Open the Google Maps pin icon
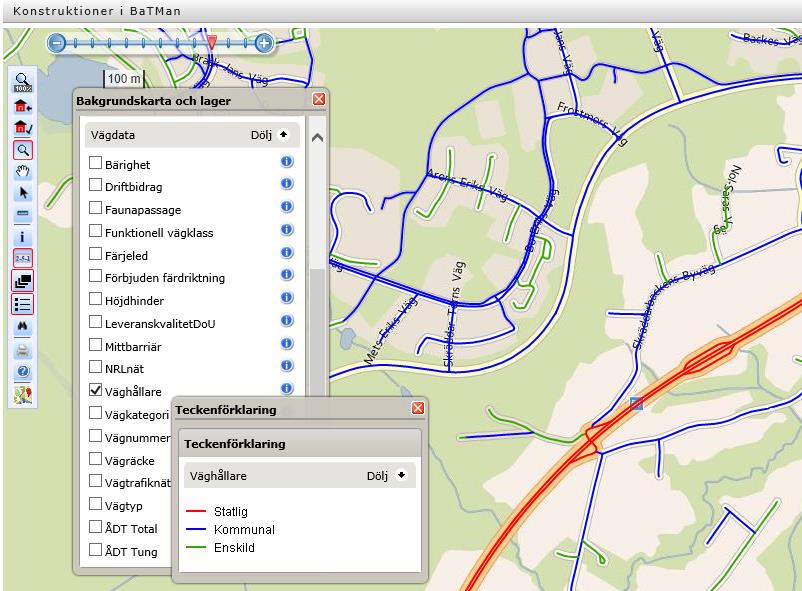Image resolution: width=802 pixels, height=591 pixels. 23,395
